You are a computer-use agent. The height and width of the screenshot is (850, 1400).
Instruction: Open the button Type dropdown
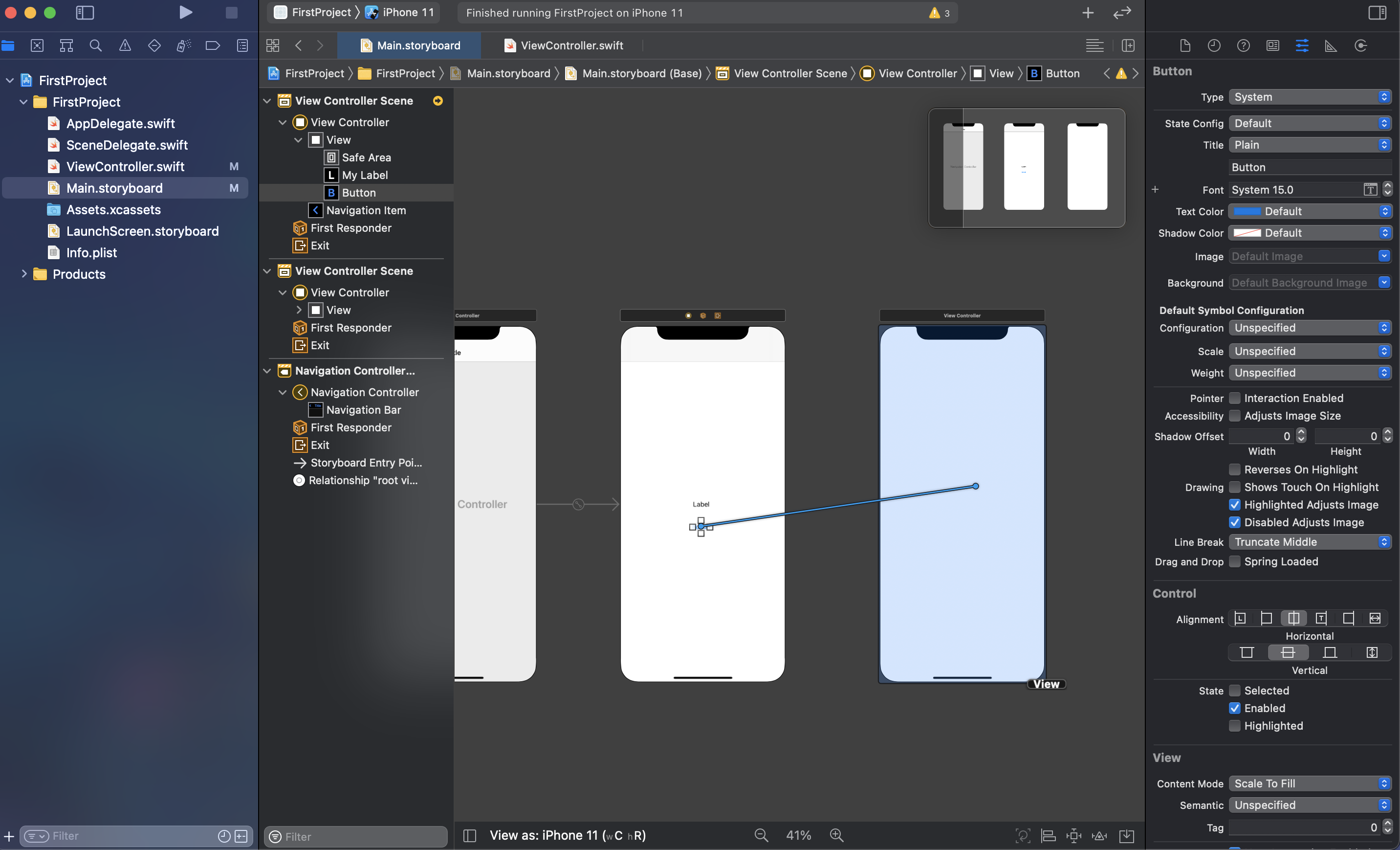(x=1310, y=97)
